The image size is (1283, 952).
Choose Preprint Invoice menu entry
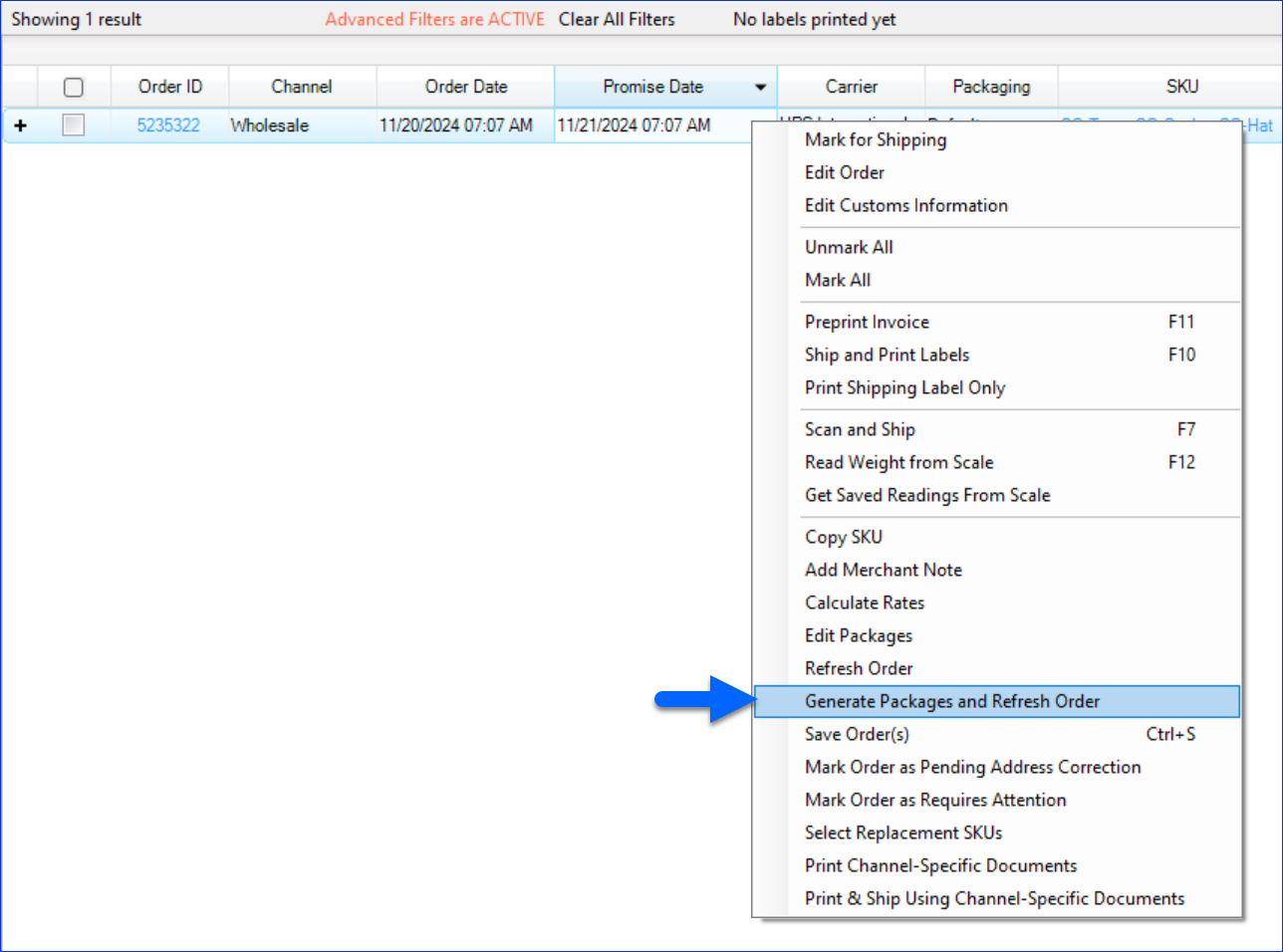(867, 322)
